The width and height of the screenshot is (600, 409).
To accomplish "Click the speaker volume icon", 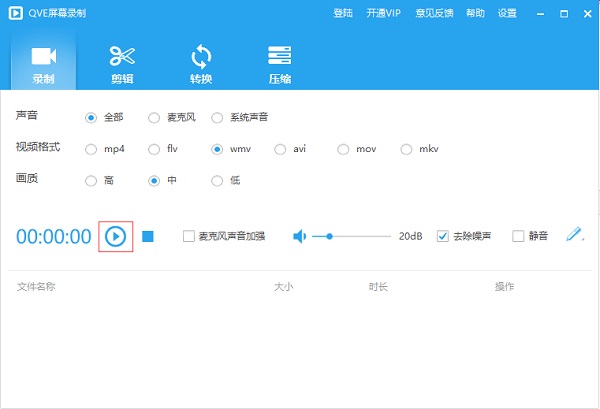I will pyautogui.click(x=299, y=236).
